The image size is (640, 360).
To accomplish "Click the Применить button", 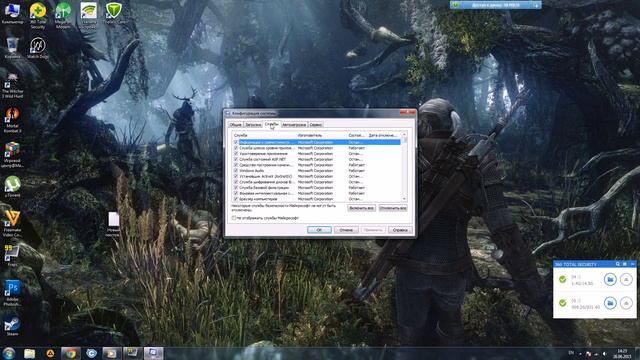I will (x=373, y=230).
